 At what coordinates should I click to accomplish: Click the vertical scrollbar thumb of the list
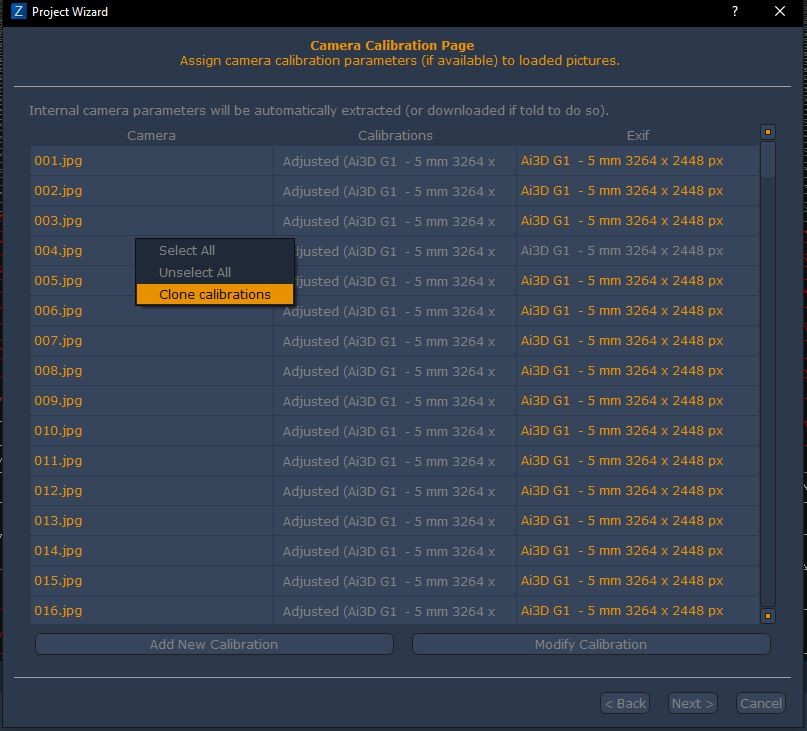[x=768, y=160]
